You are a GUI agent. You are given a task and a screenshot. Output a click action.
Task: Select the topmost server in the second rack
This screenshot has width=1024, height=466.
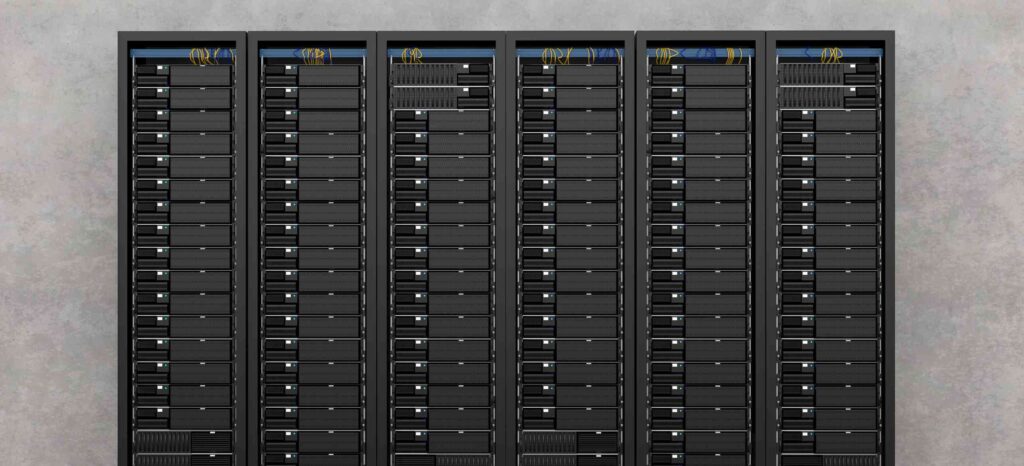click(312, 75)
